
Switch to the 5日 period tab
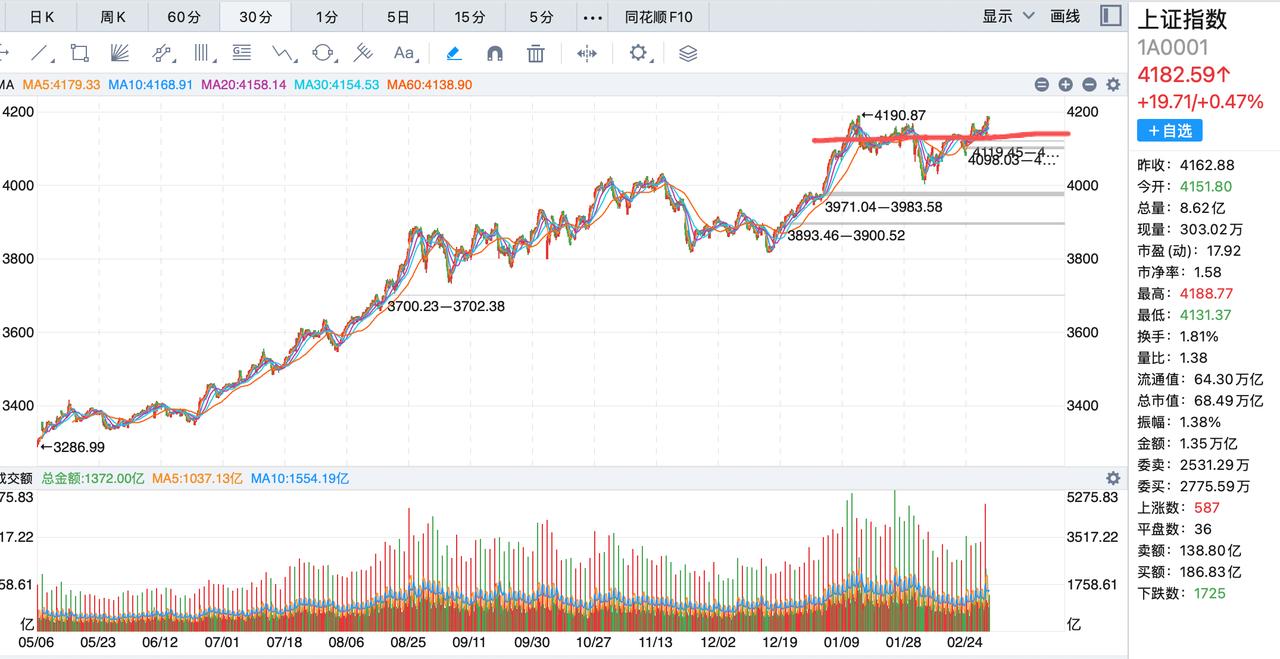point(398,16)
